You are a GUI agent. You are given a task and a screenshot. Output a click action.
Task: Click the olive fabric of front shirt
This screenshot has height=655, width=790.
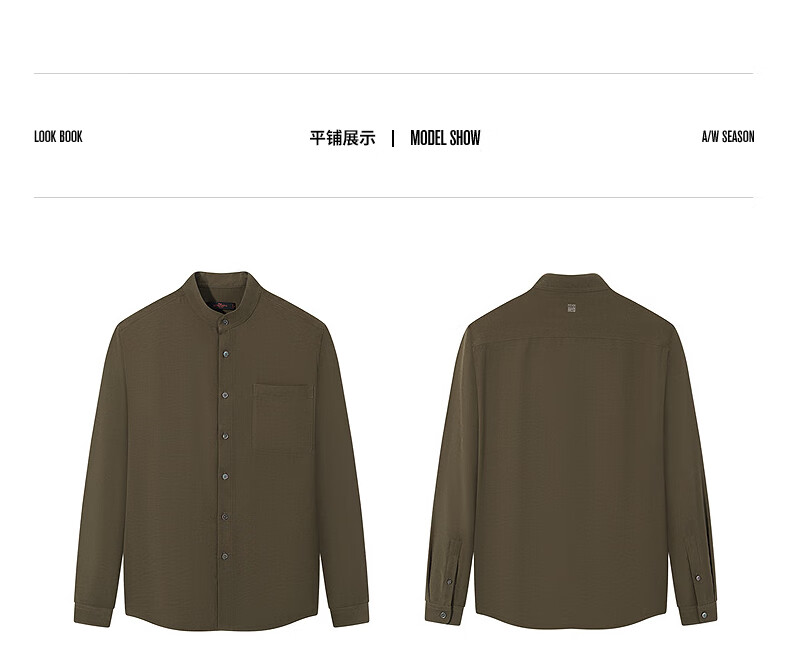[171, 453]
